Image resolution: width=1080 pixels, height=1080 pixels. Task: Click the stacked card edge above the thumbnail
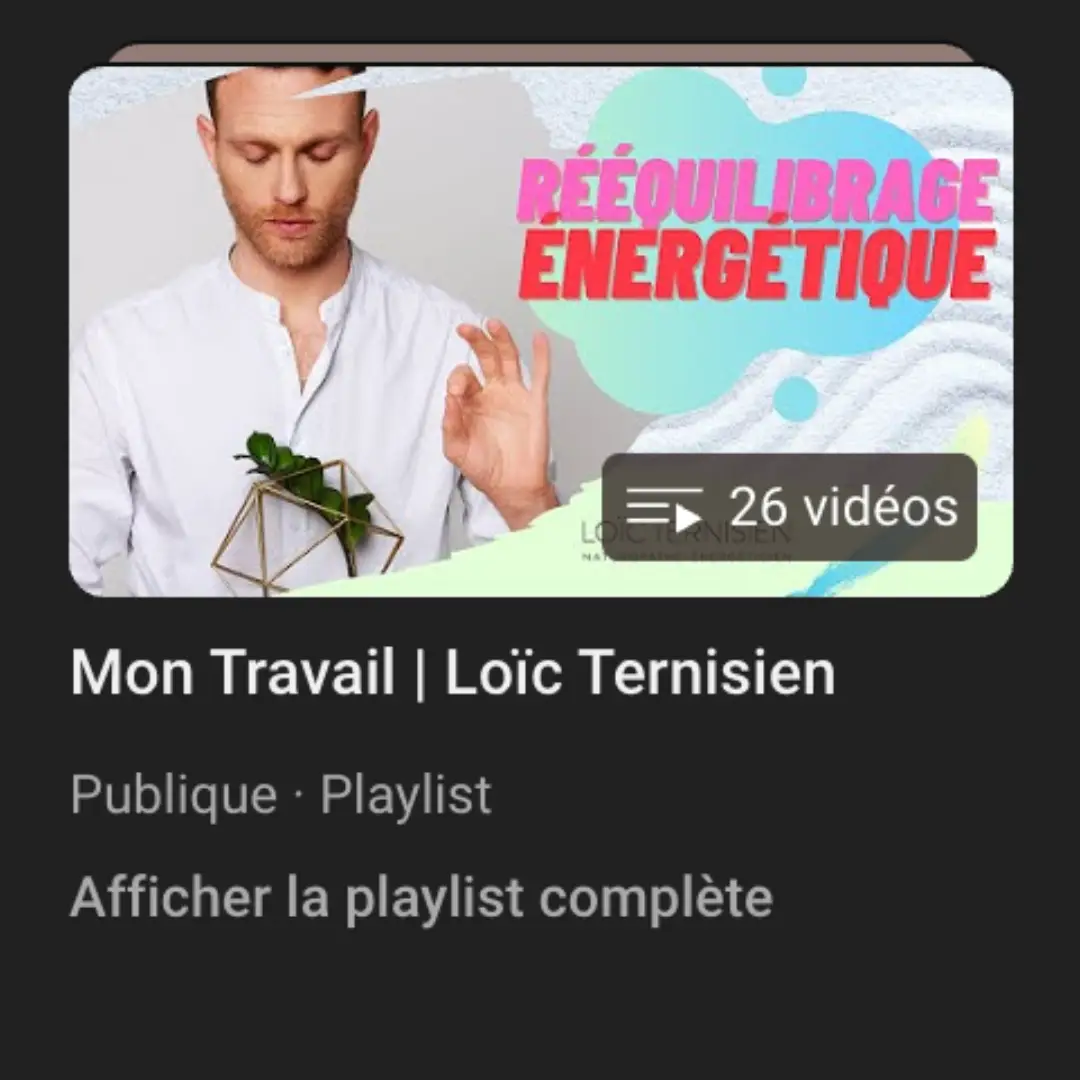pyautogui.click(x=541, y=53)
